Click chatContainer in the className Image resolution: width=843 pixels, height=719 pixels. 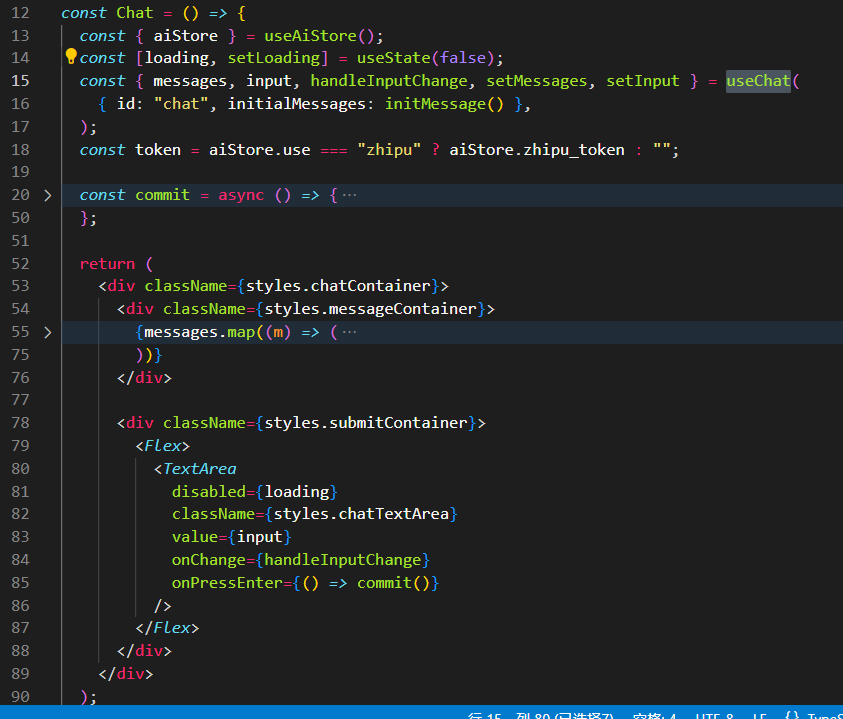[370, 286]
